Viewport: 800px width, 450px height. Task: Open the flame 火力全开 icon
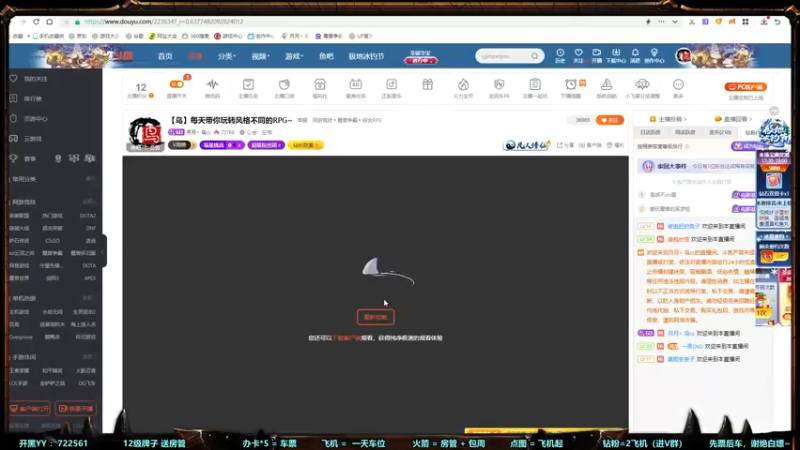(463, 88)
